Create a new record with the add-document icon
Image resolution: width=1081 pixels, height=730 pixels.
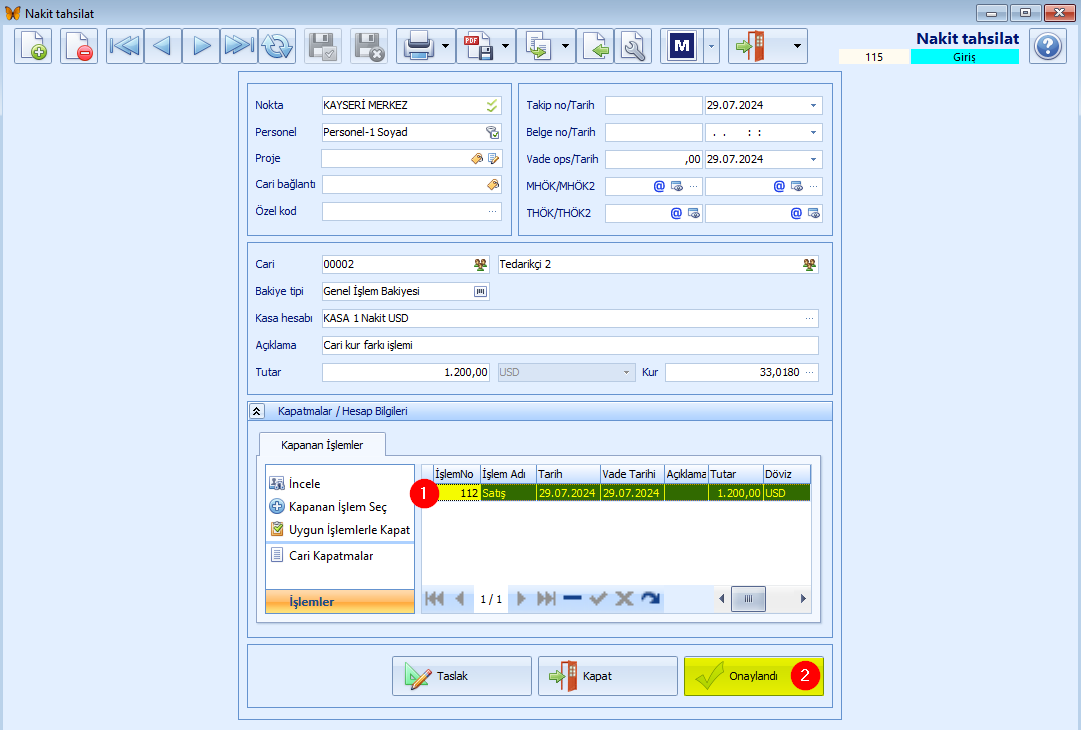(32, 46)
